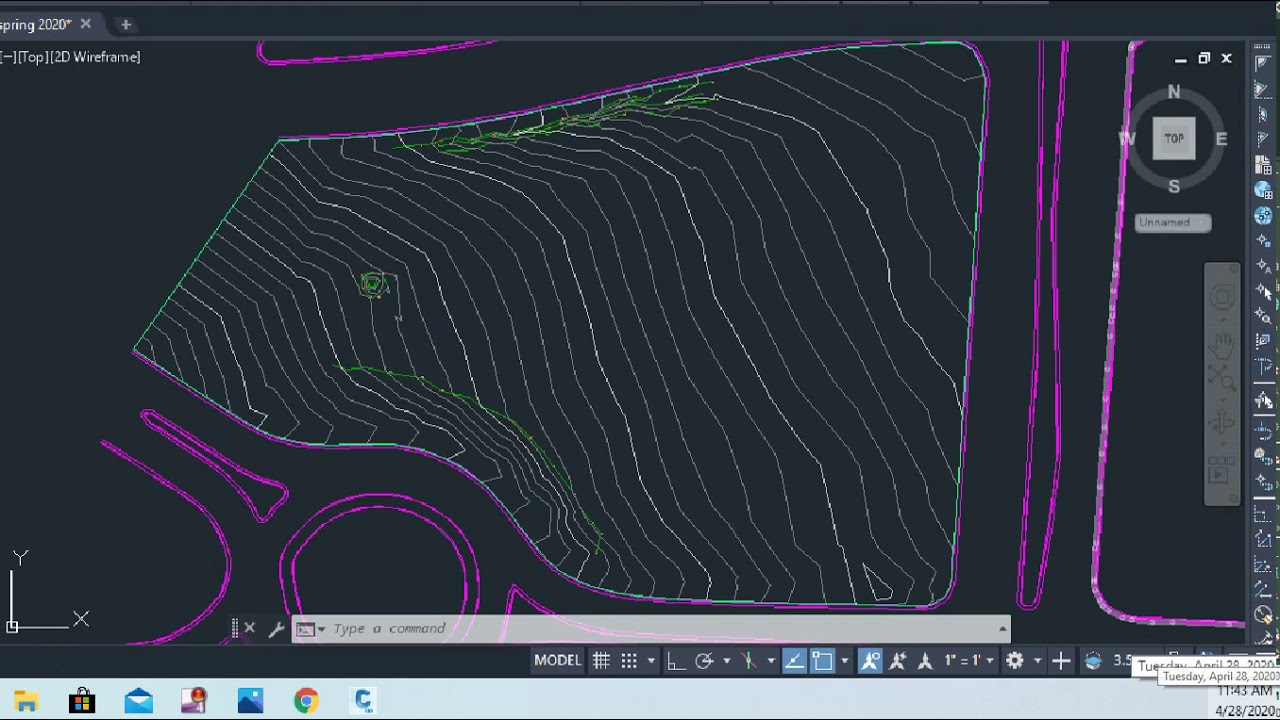Click the globe with grid icon in right toolbar
This screenshot has height=720, width=1280.
[1263, 190]
